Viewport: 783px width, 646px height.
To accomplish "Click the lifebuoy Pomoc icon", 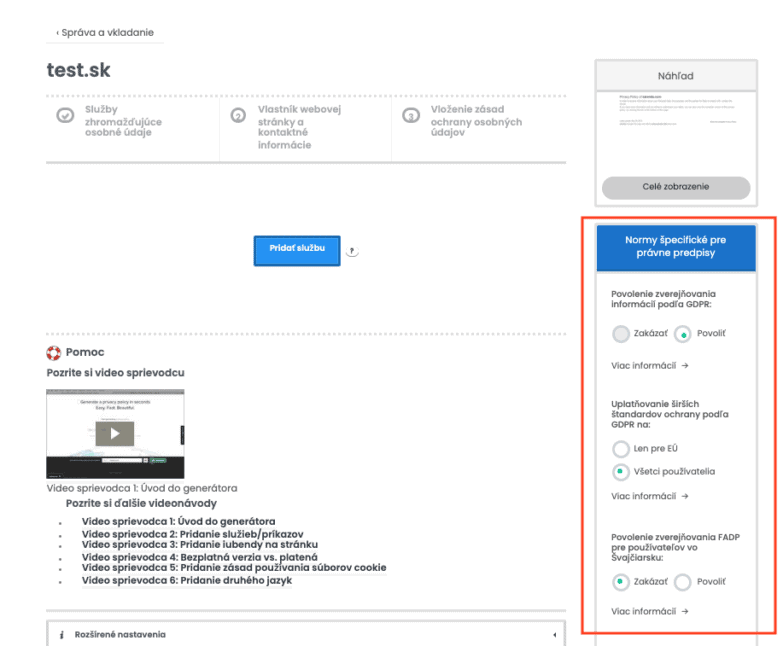I will pos(54,352).
